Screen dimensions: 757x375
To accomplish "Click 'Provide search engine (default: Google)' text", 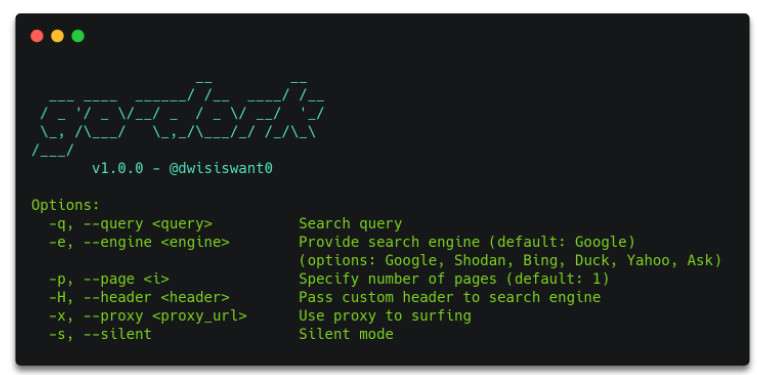I will point(467,242).
